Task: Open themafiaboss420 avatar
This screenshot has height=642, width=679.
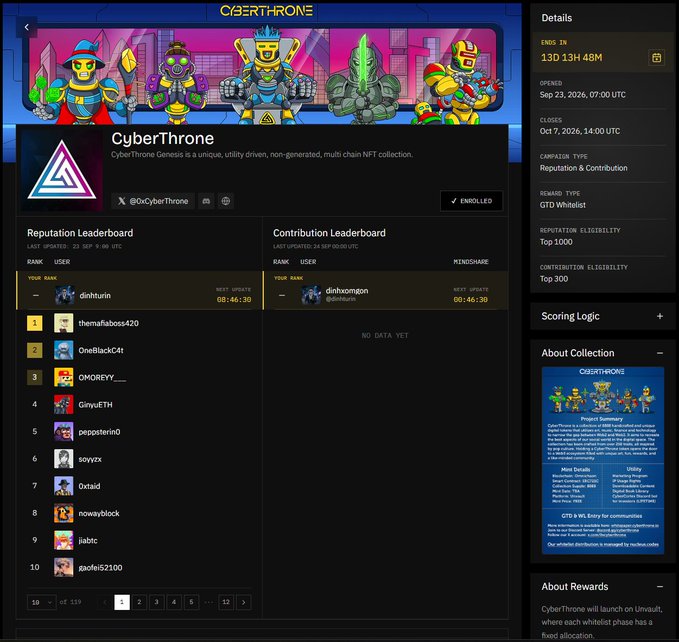Action: [64, 323]
